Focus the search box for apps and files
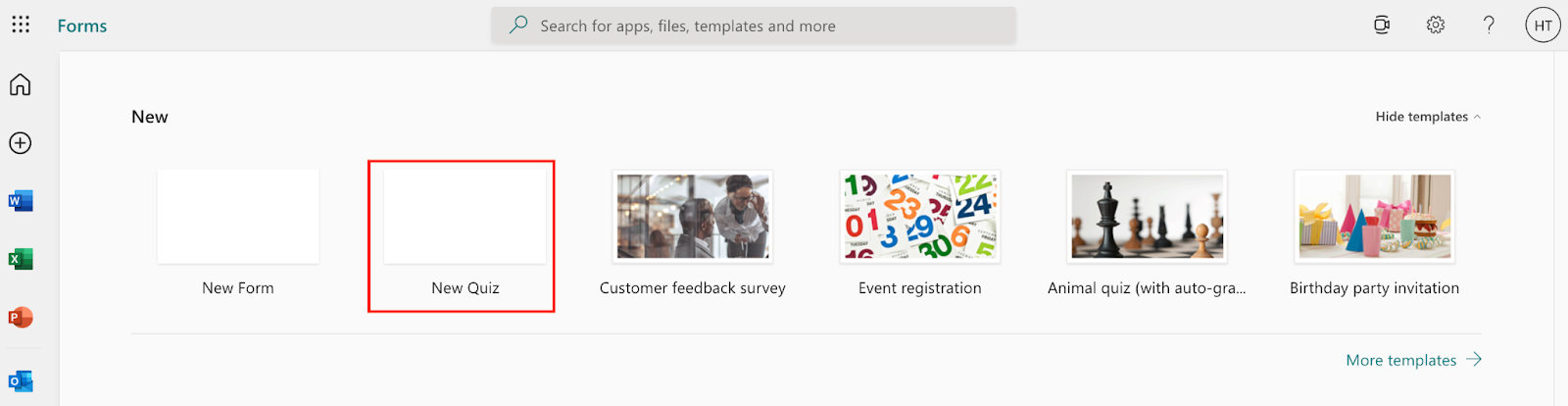Viewport: 1568px width, 406px height. pyautogui.click(x=753, y=26)
